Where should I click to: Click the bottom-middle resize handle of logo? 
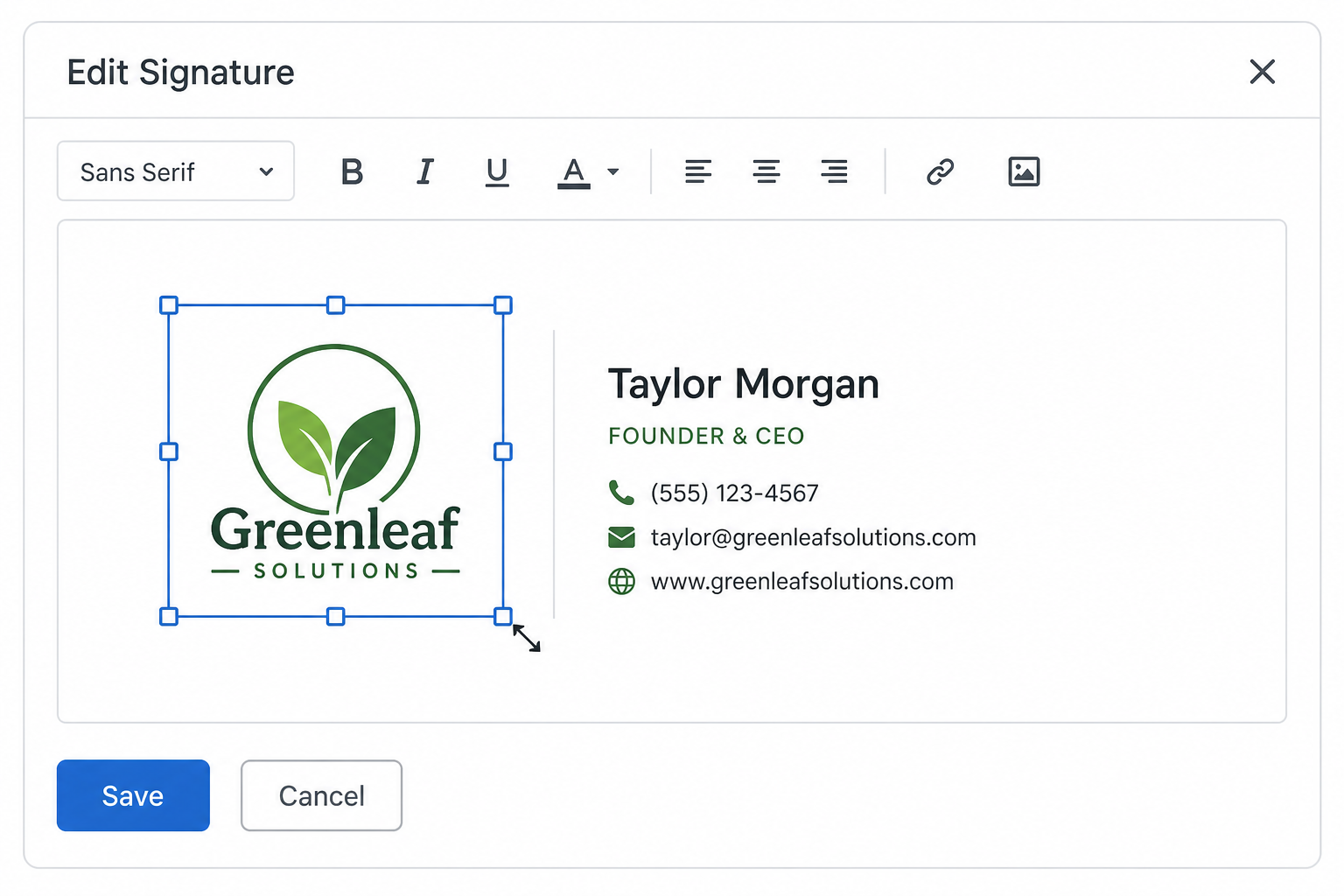(335, 617)
